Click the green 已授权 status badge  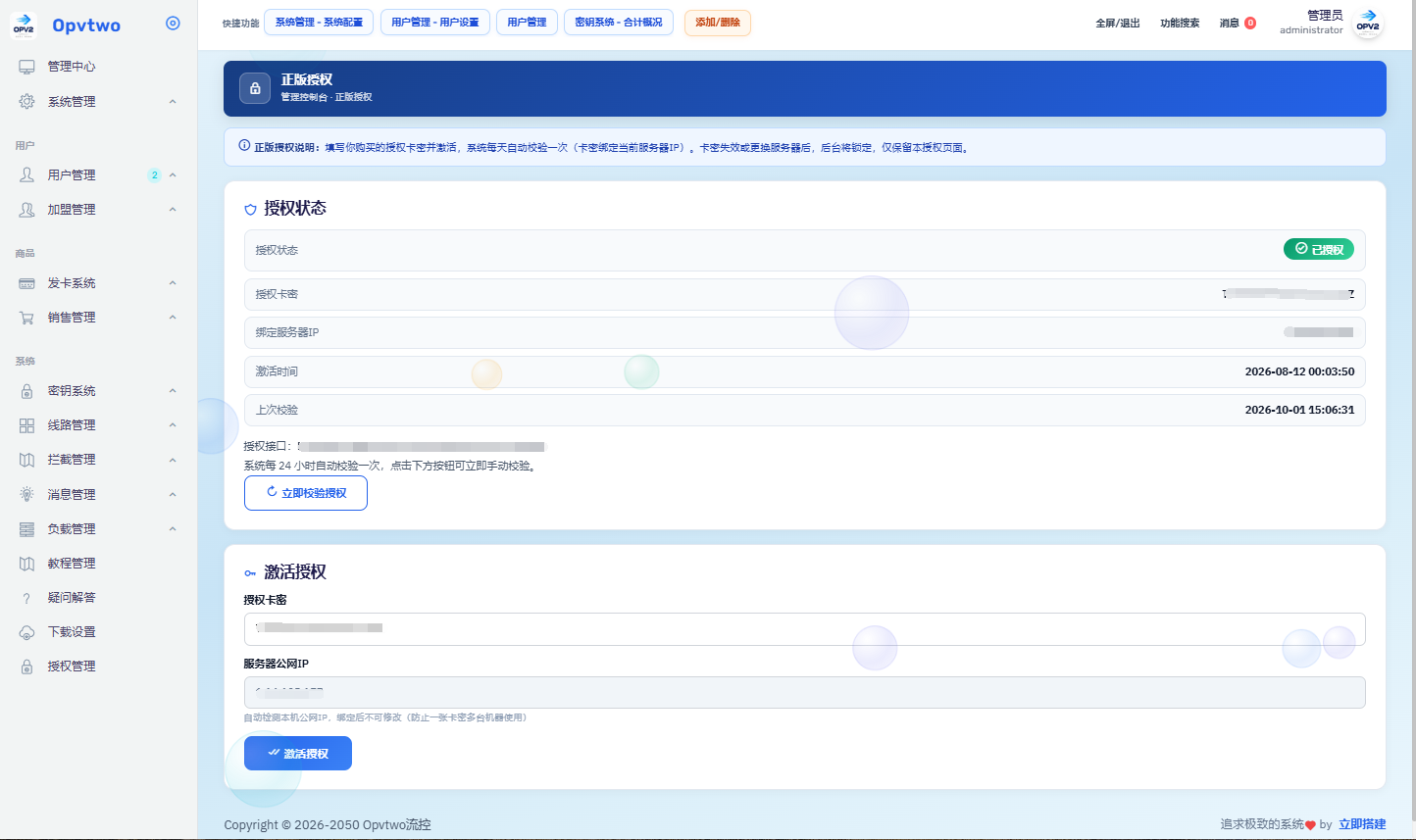[1319, 250]
